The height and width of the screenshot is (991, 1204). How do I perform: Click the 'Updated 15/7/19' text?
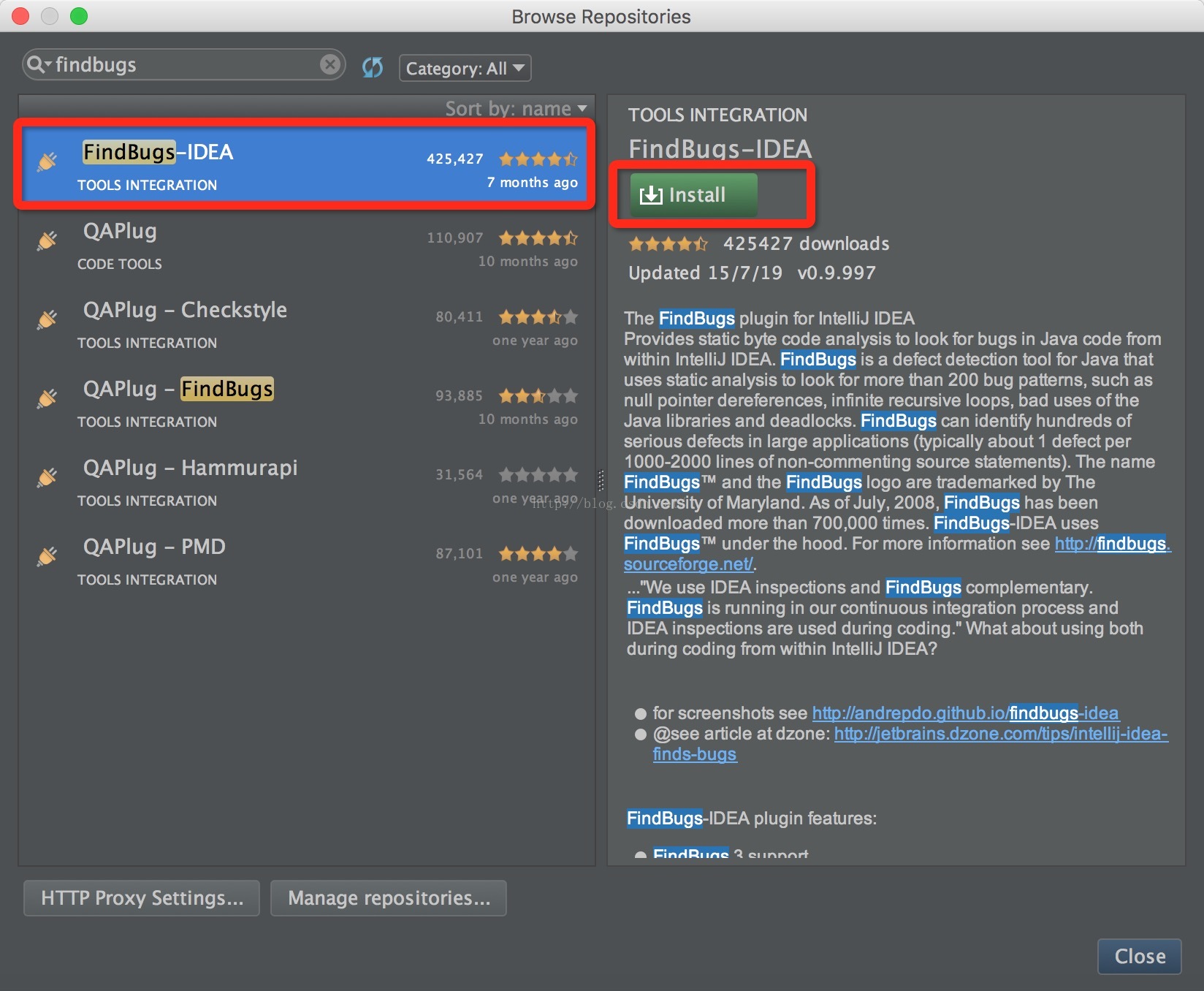pyautogui.click(x=705, y=273)
